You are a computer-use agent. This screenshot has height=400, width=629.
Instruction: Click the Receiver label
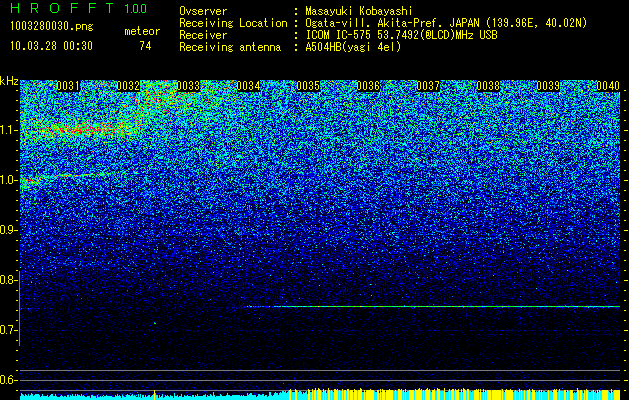(203, 35)
